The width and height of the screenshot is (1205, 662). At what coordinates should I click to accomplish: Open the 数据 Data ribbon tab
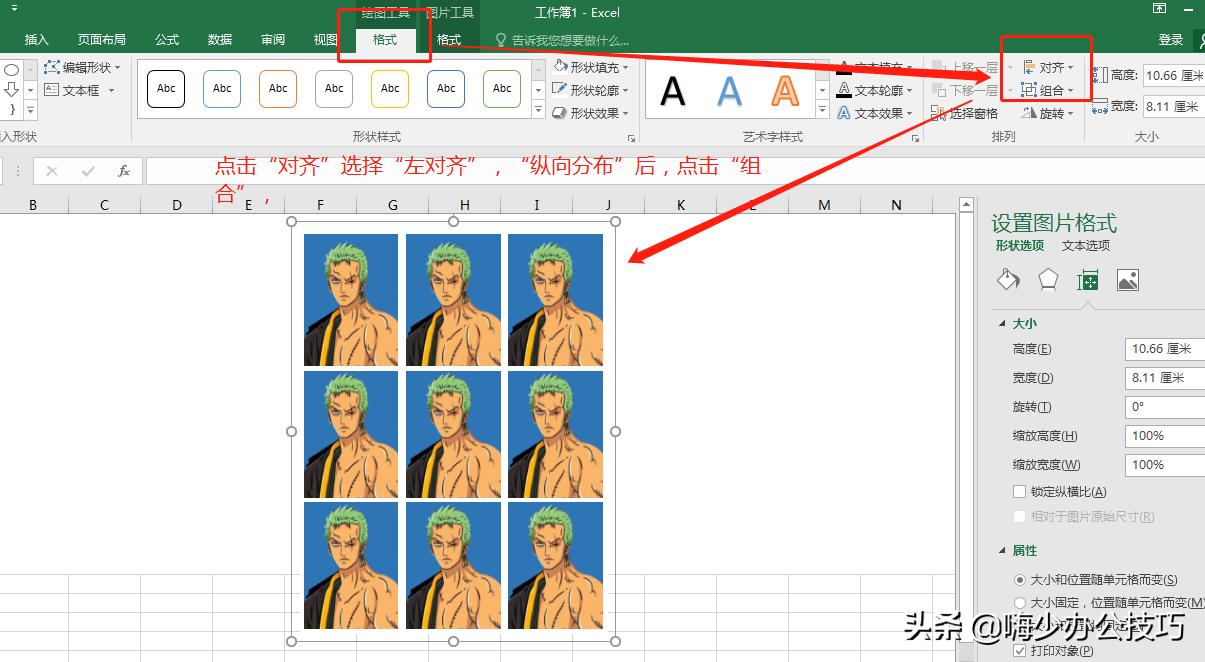[220, 40]
